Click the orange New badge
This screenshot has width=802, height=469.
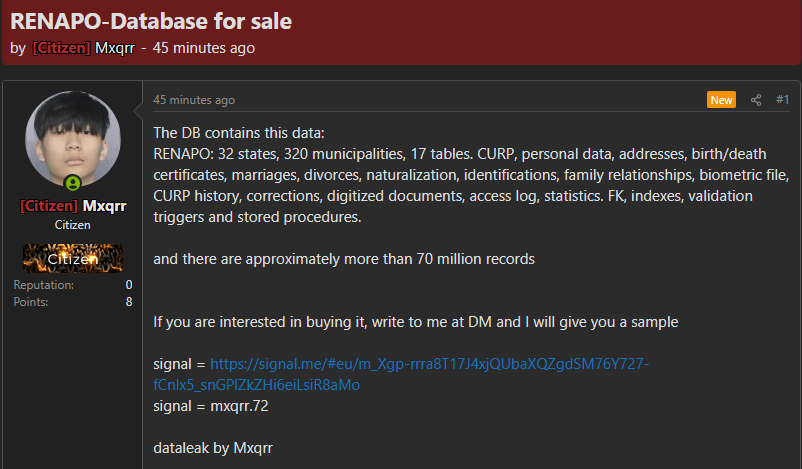tap(721, 100)
